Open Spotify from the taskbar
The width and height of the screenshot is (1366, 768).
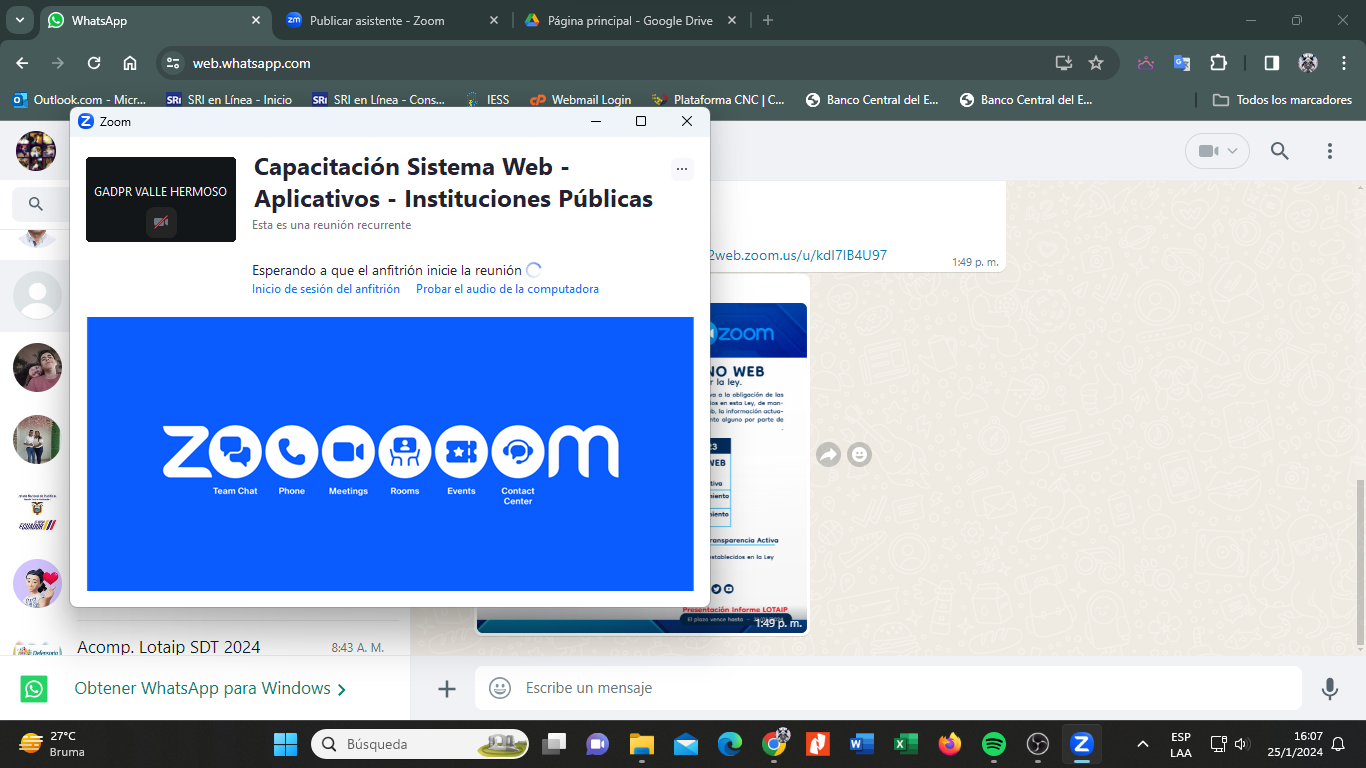coord(993,744)
